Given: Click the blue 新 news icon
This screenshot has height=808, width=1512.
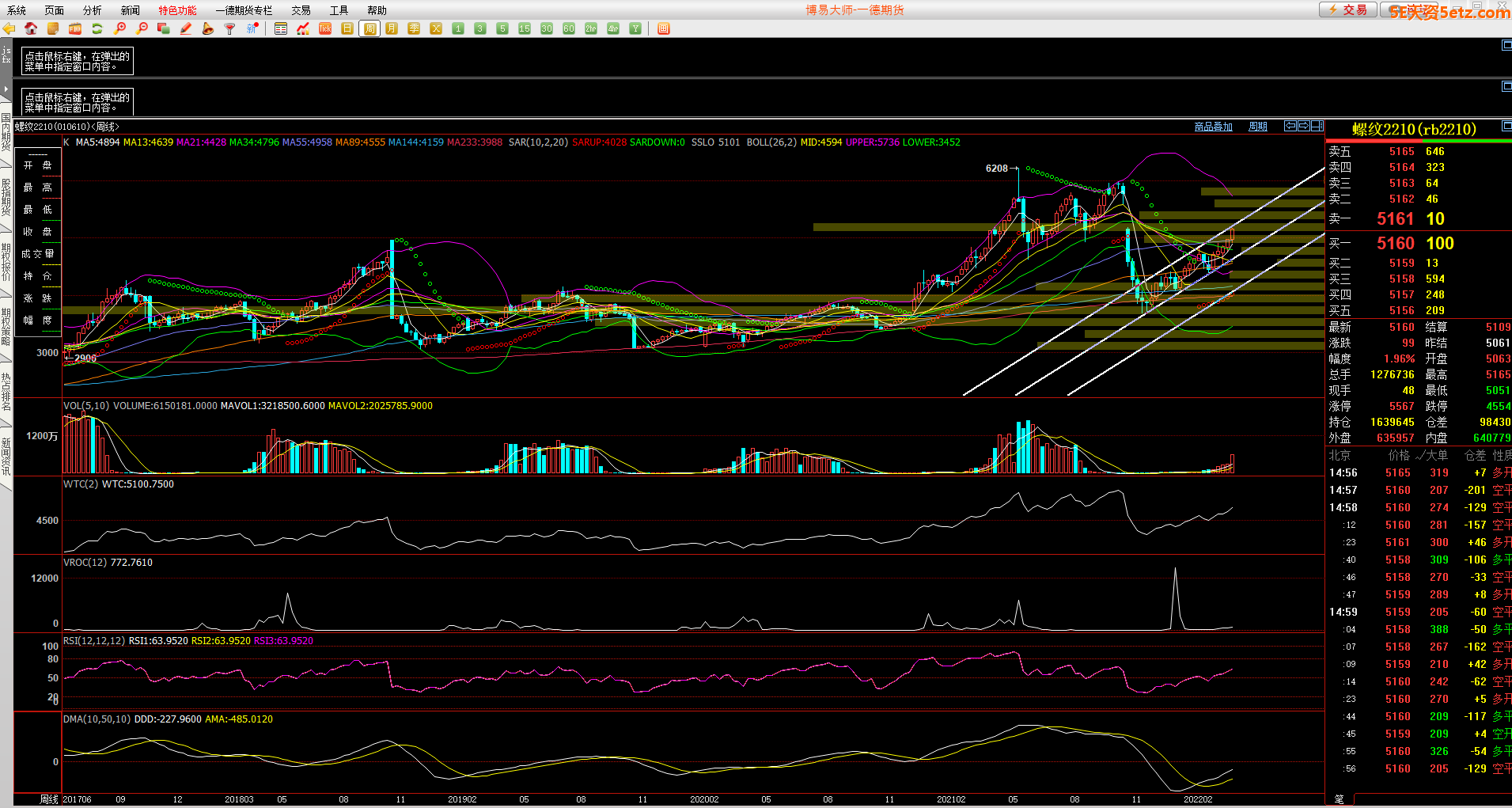Looking at the screenshot, I should point(252,28).
